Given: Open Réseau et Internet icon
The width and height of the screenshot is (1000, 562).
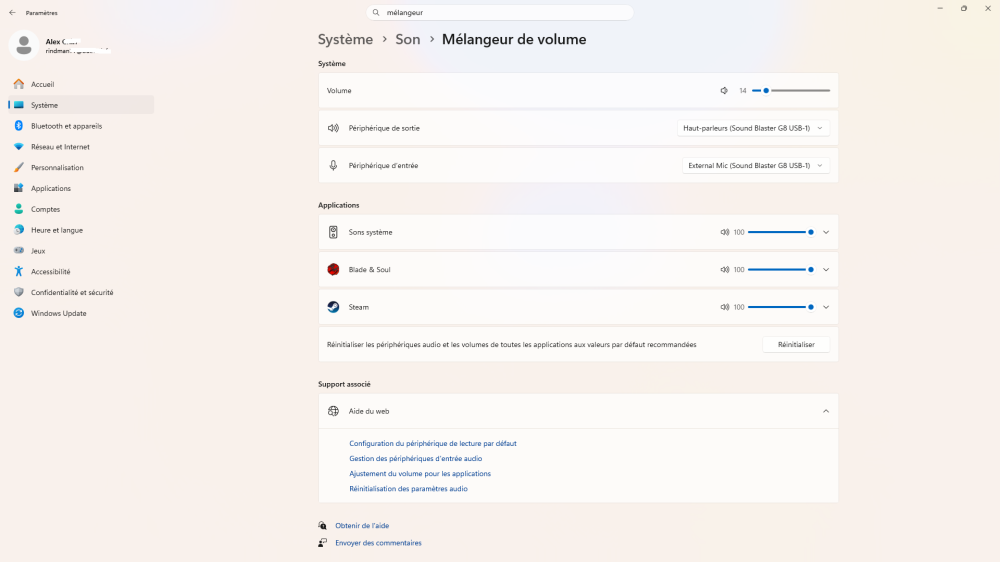Looking at the screenshot, I should [18, 147].
